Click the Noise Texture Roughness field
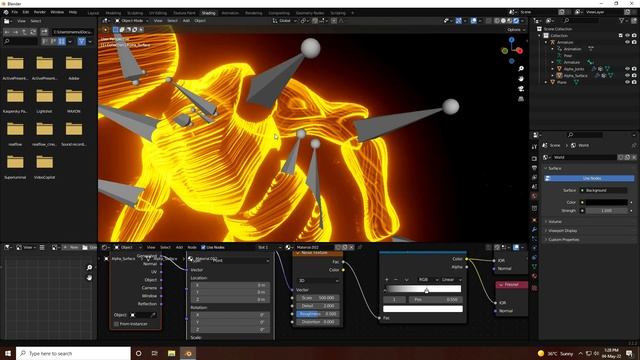This screenshot has height=360, width=640. click(x=319, y=314)
